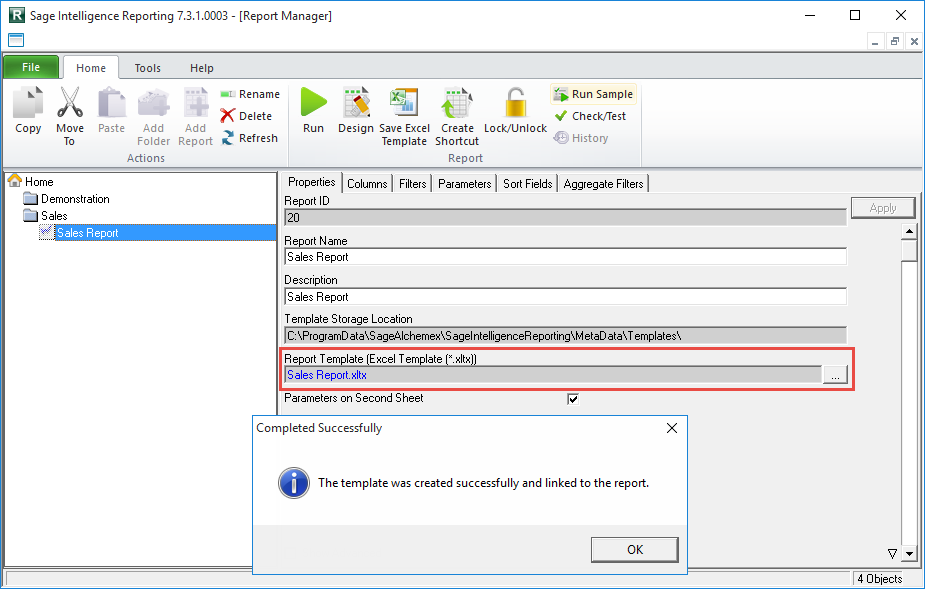This screenshot has width=925, height=589.
Task: Refresh the report list
Action: click(249, 138)
